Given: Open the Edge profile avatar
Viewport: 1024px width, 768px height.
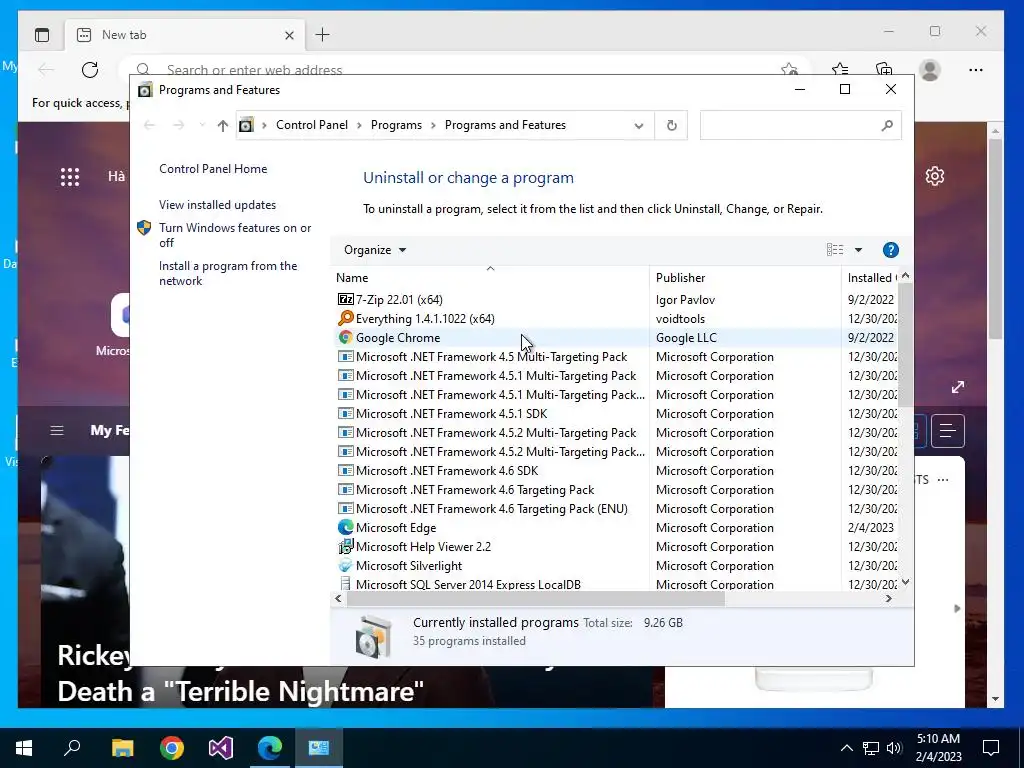Looking at the screenshot, I should pos(929,70).
